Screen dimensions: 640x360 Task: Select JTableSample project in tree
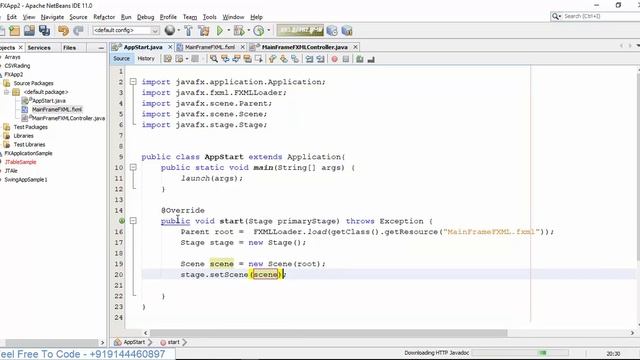point(20,162)
